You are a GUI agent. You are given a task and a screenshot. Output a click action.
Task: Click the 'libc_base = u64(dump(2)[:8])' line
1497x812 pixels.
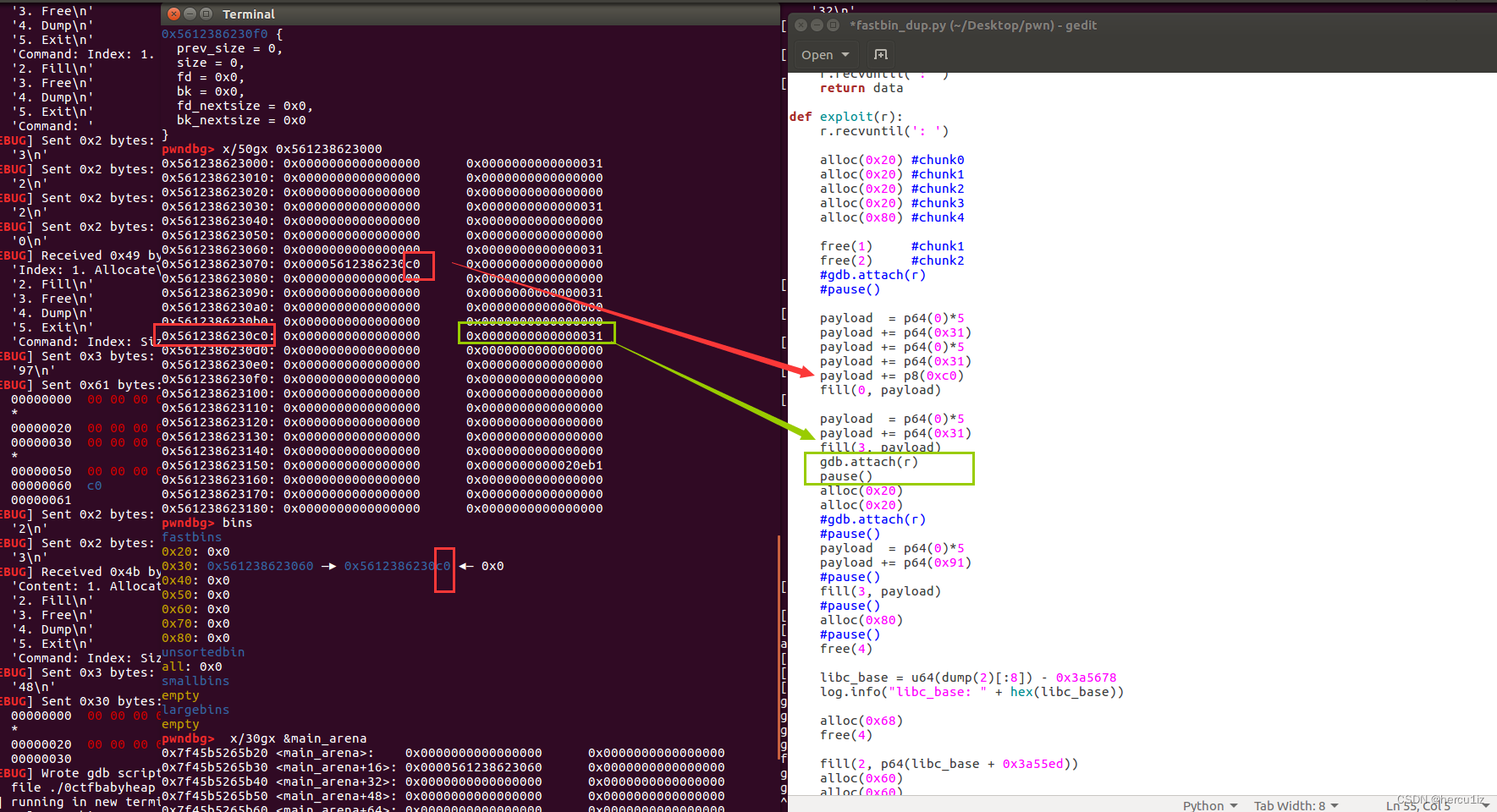click(968, 678)
